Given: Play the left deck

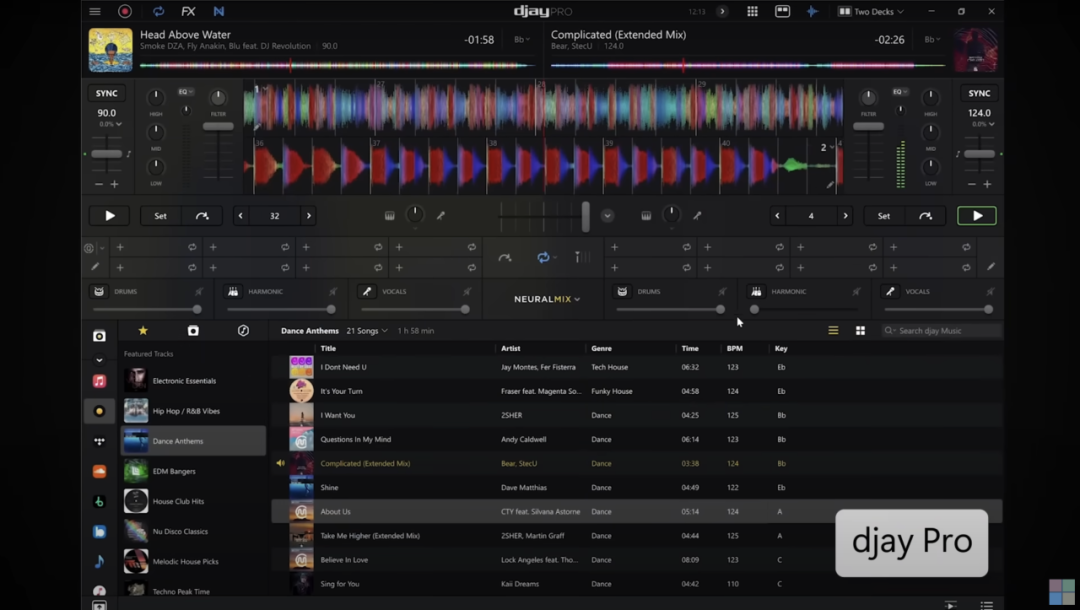Looking at the screenshot, I should pos(110,215).
